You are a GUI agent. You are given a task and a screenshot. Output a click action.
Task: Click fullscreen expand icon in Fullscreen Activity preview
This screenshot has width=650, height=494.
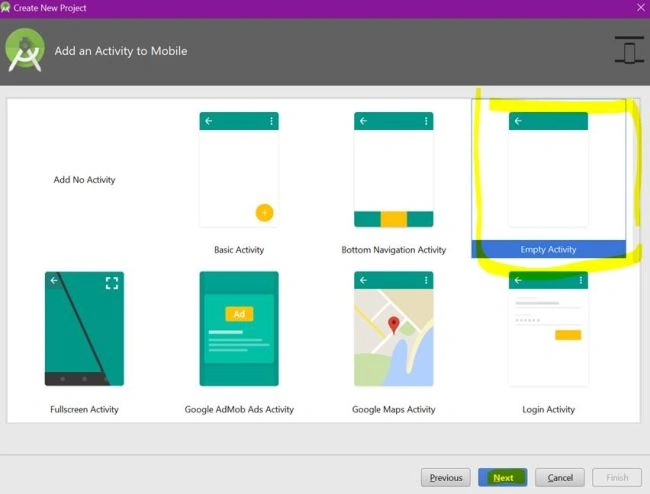[112, 283]
